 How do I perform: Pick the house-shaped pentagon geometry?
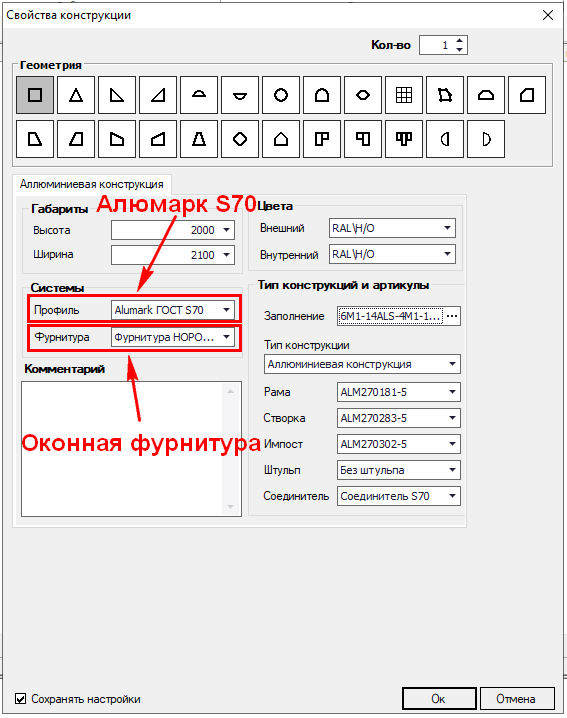(281, 139)
